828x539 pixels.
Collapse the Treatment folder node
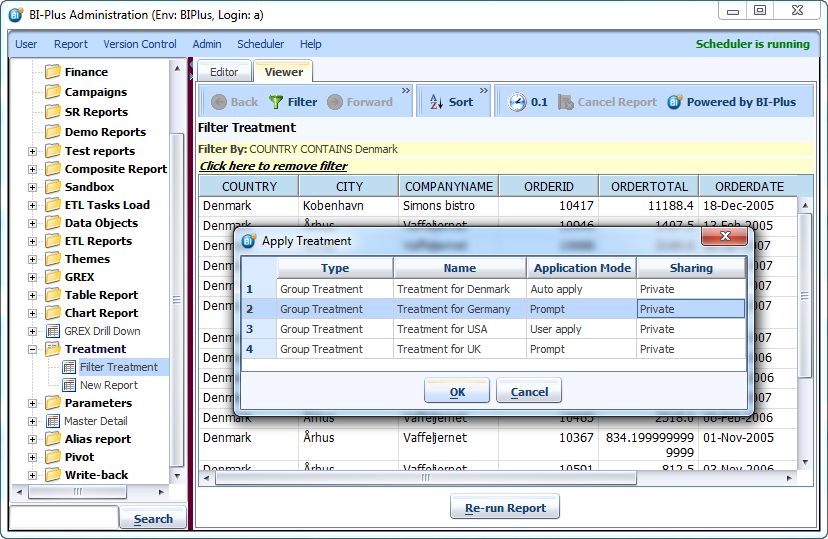pos(32,349)
